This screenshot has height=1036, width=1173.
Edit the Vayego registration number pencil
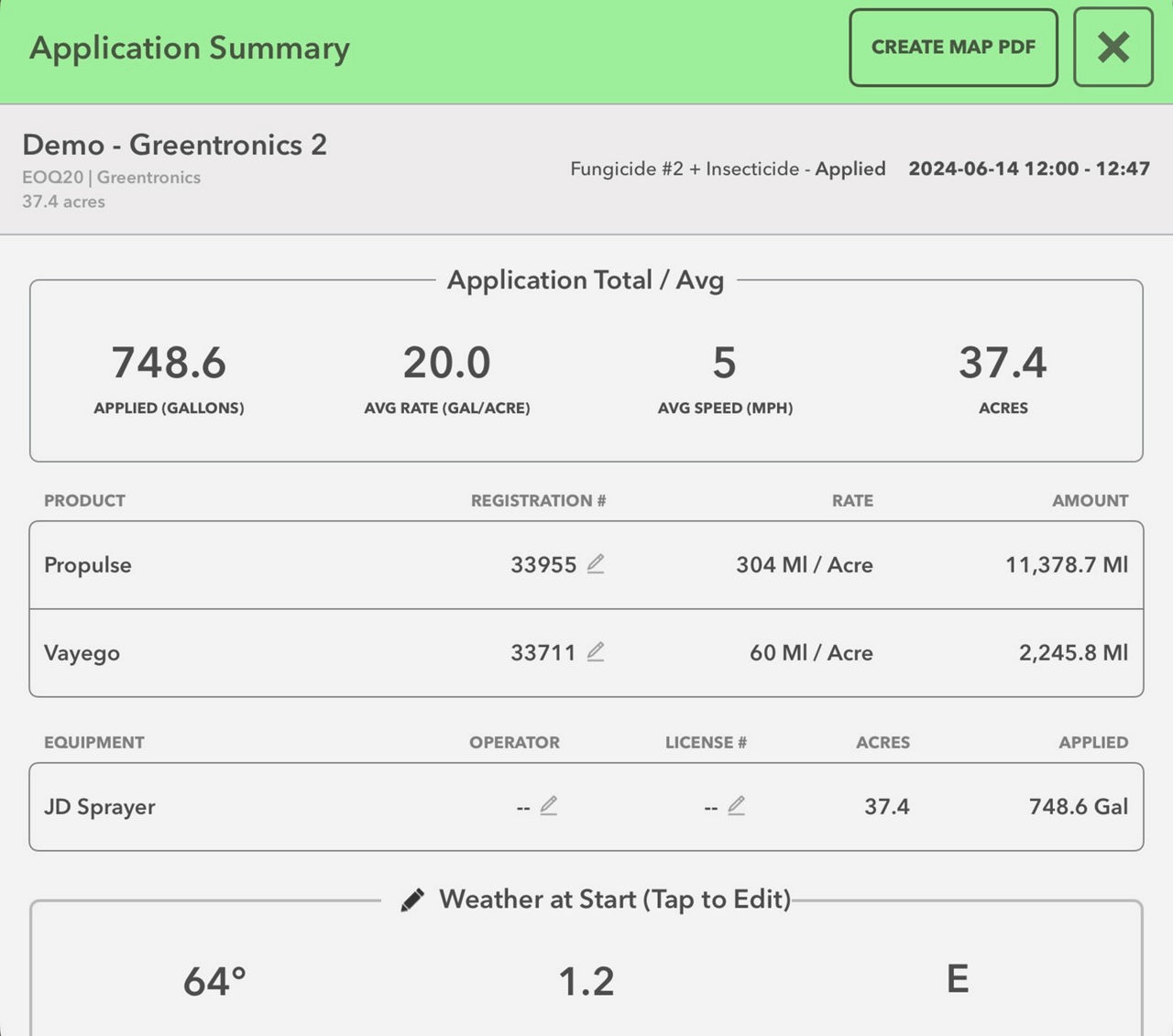click(x=596, y=651)
